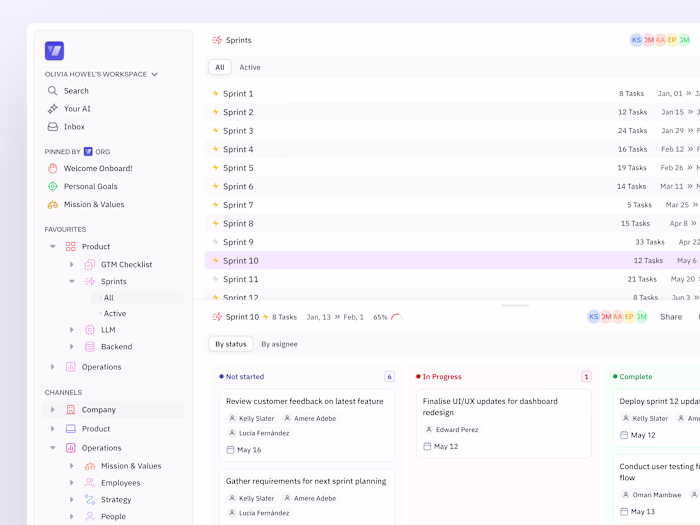The image size is (700, 525).
Task: Open Olivia Howel's Workspace dropdown
Action: pyautogui.click(x=101, y=74)
